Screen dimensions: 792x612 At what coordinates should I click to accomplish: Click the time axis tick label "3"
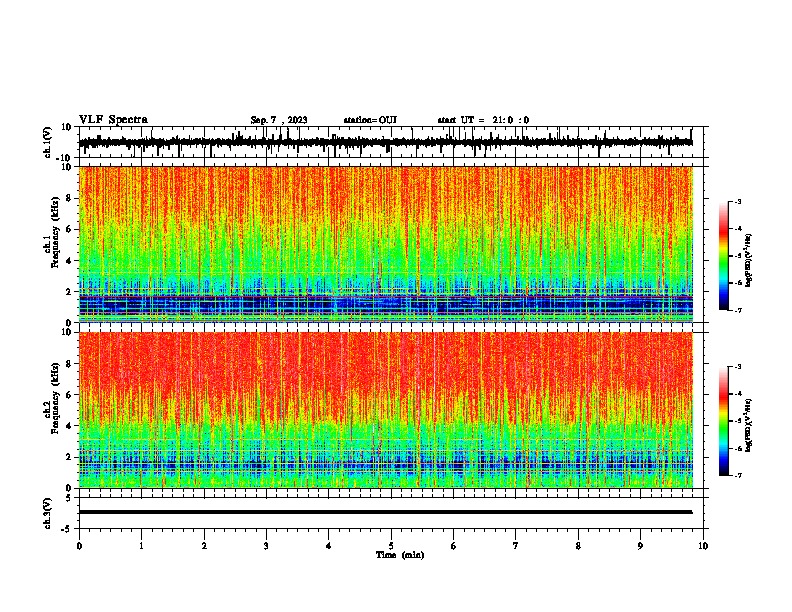(x=266, y=546)
